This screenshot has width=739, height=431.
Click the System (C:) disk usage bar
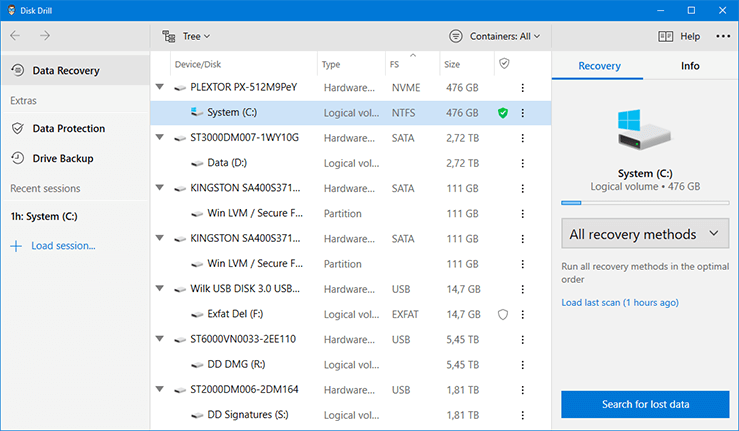pos(645,203)
